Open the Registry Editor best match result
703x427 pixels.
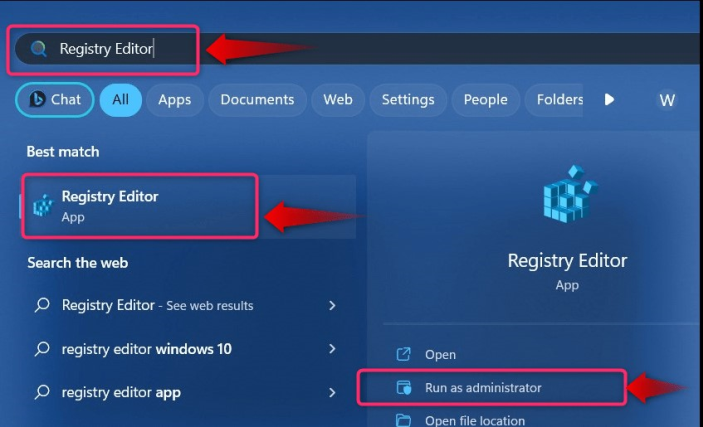tap(188, 206)
